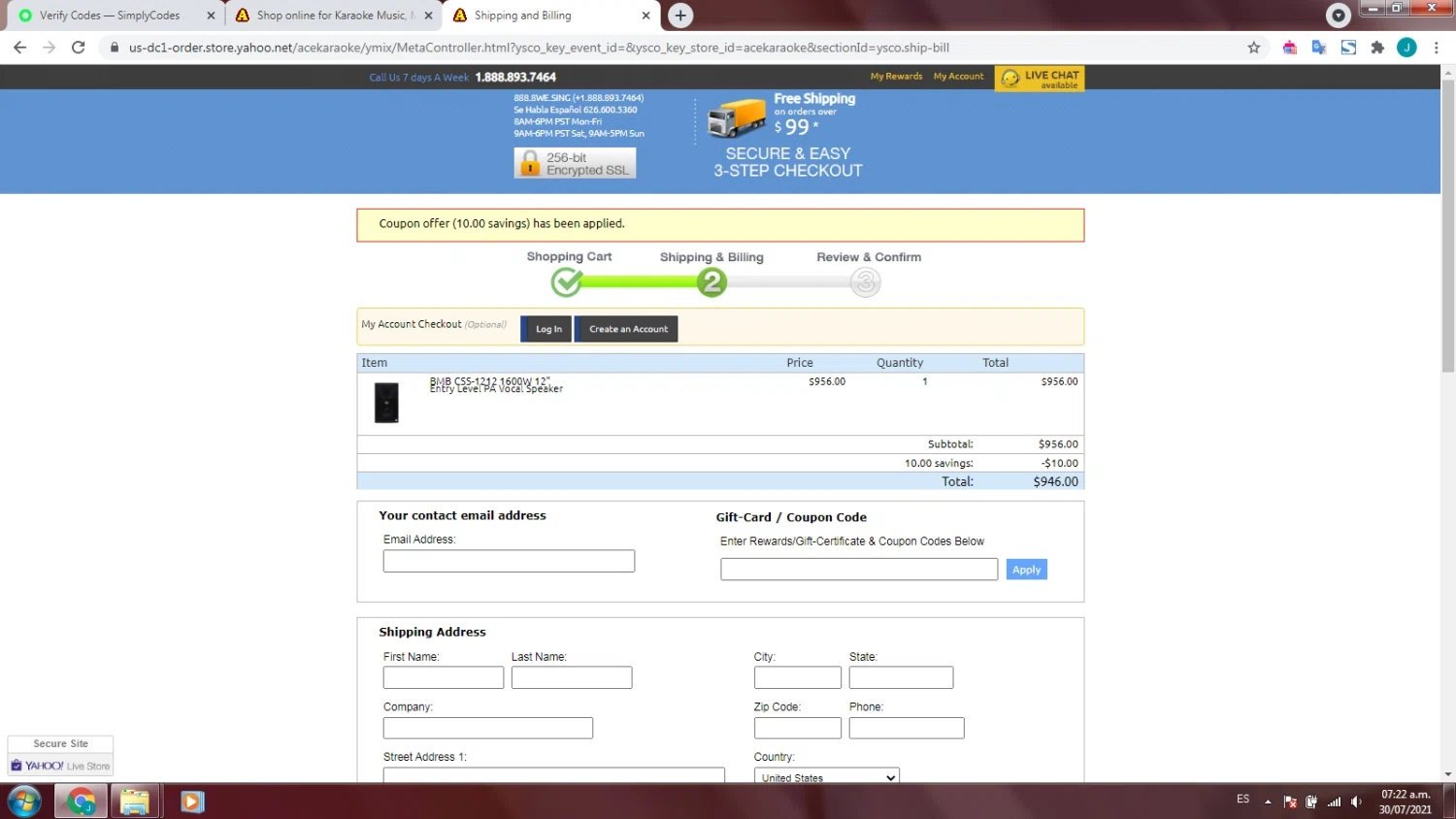Click the Yahoo Live Store Secure Site badge
Screen dimensions: 1456x819
click(60, 756)
